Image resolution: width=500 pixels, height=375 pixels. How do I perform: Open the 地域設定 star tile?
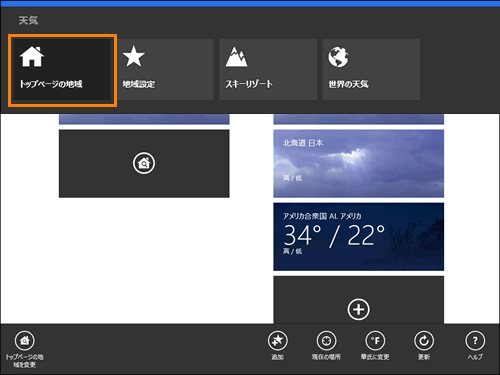pyautogui.click(x=165, y=69)
